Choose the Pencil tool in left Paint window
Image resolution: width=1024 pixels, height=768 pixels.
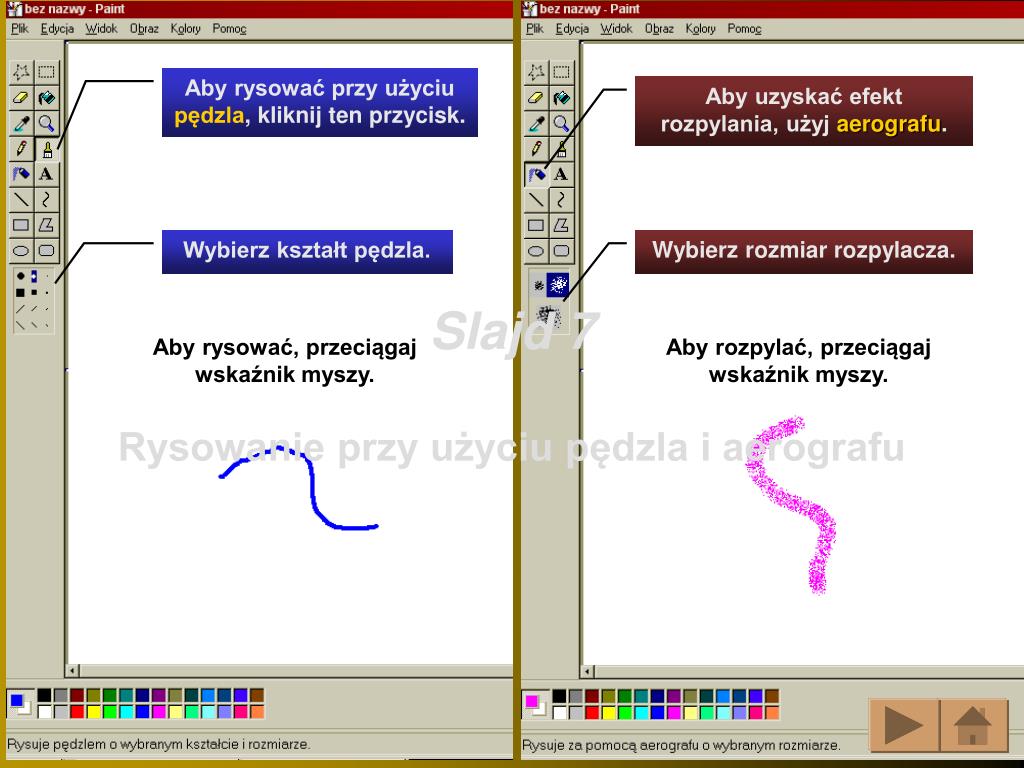click(x=21, y=148)
